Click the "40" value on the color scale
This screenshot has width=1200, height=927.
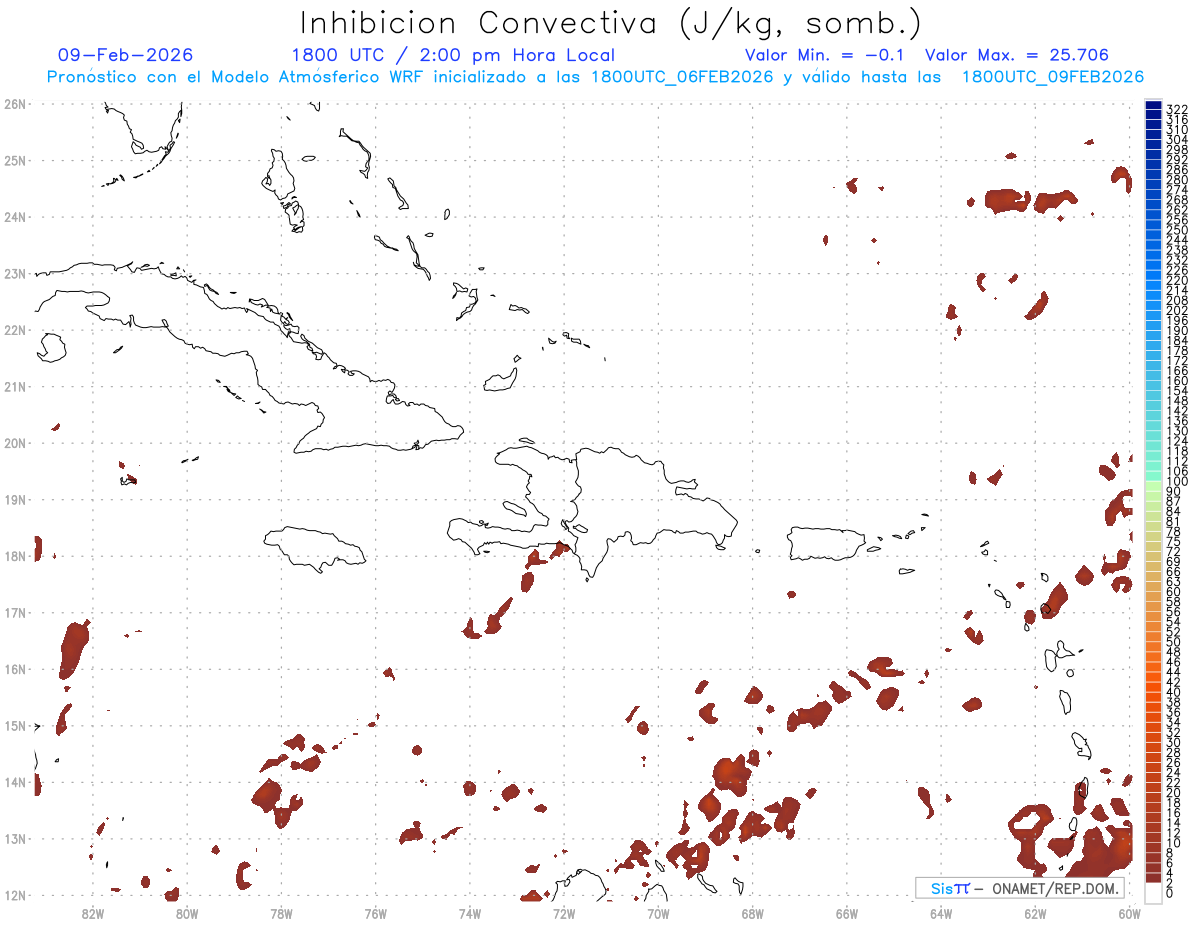[1174, 692]
